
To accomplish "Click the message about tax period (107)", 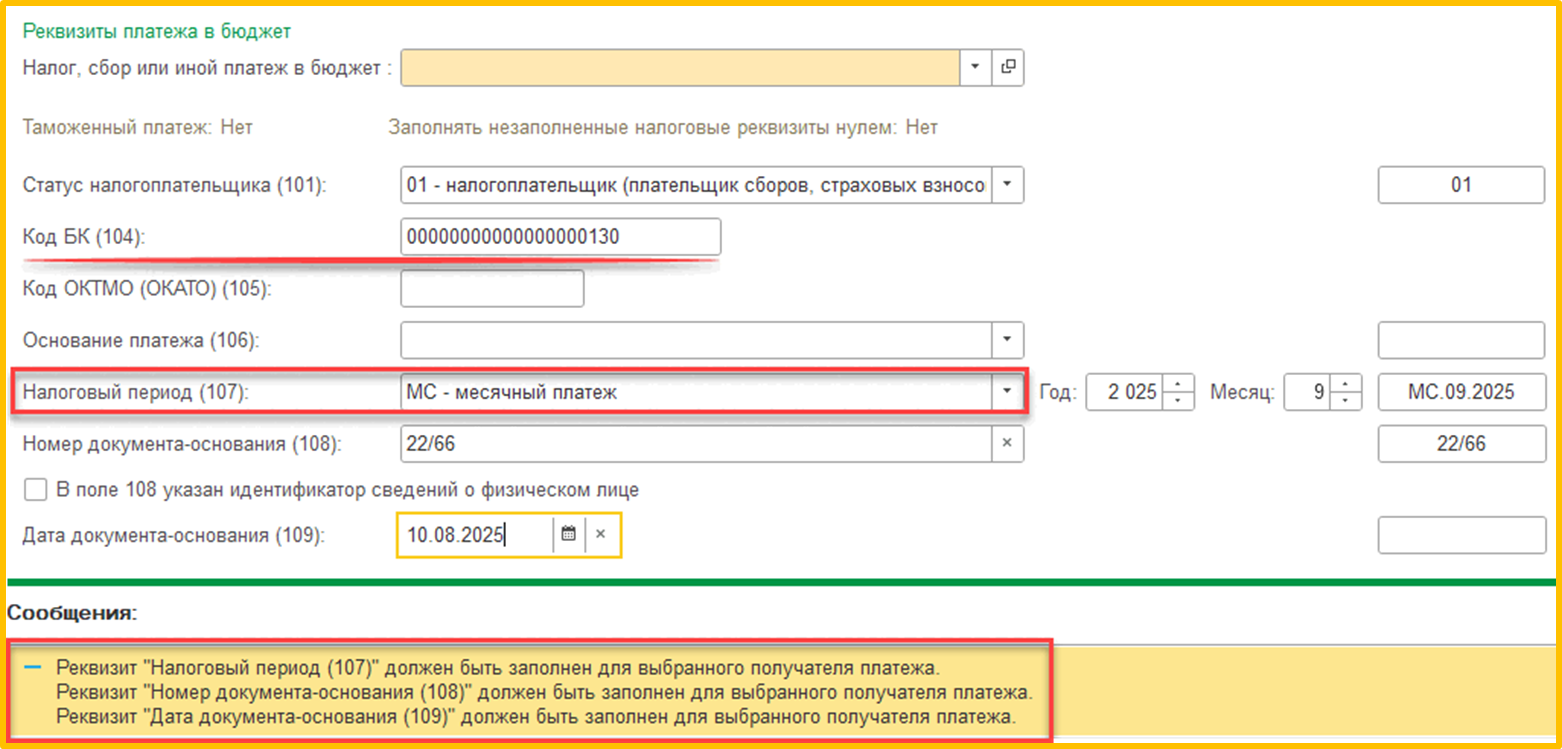I will click(498, 666).
